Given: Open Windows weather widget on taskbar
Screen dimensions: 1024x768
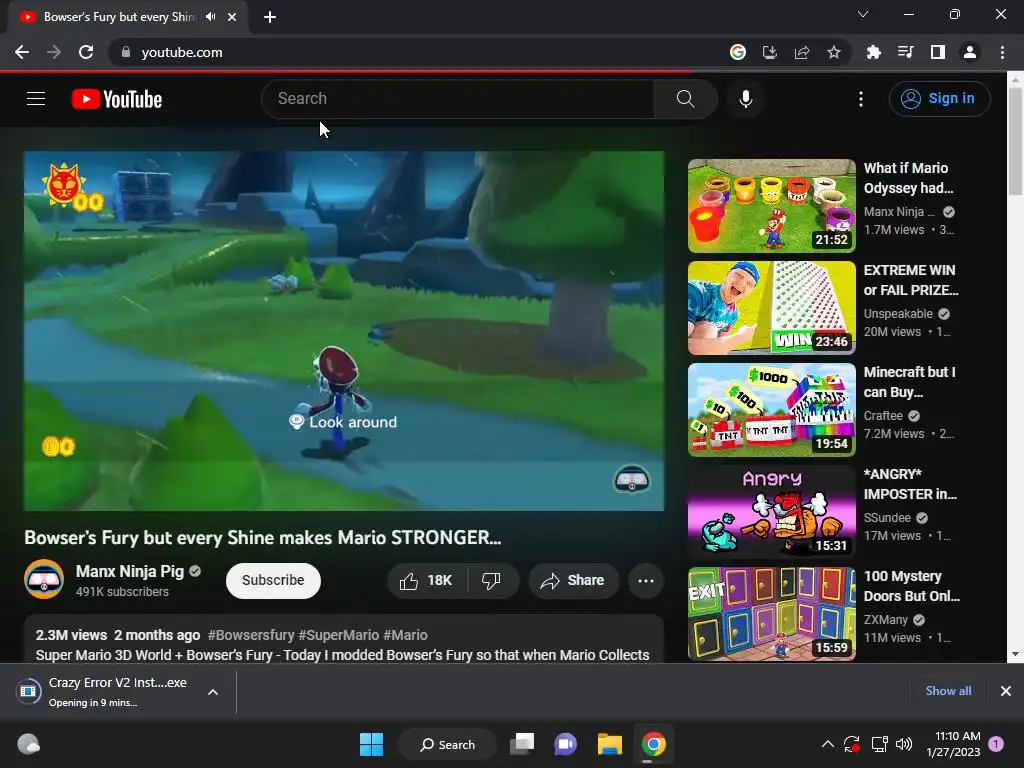Looking at the screenshot, I should pos(28,744).
